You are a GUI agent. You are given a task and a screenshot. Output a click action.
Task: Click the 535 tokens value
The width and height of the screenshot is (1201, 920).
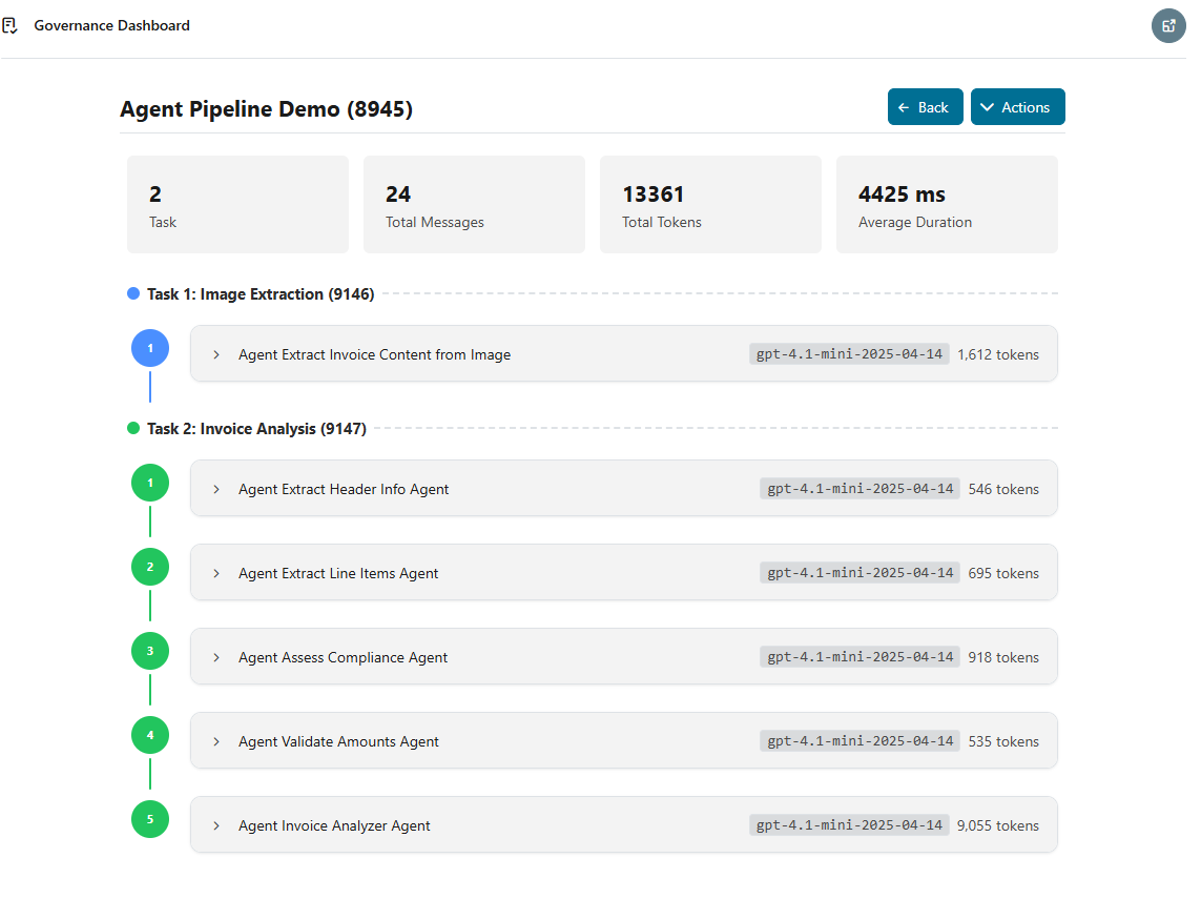click(1004, 741)
